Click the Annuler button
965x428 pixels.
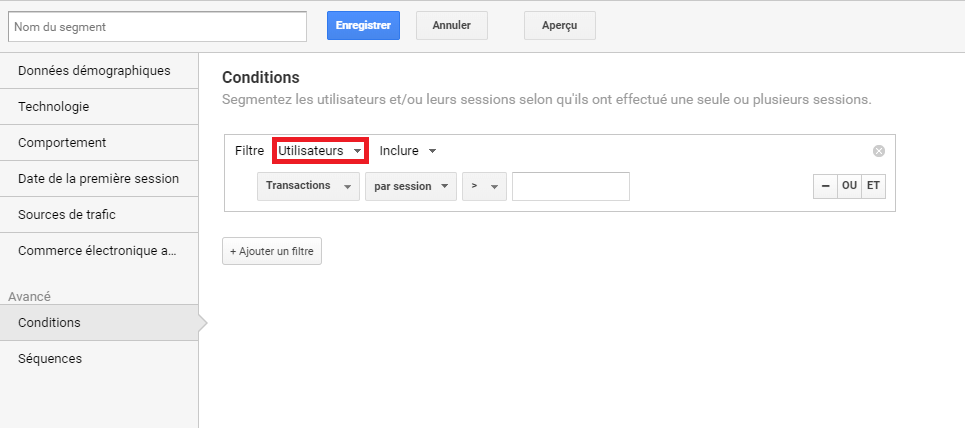[452, 25]
